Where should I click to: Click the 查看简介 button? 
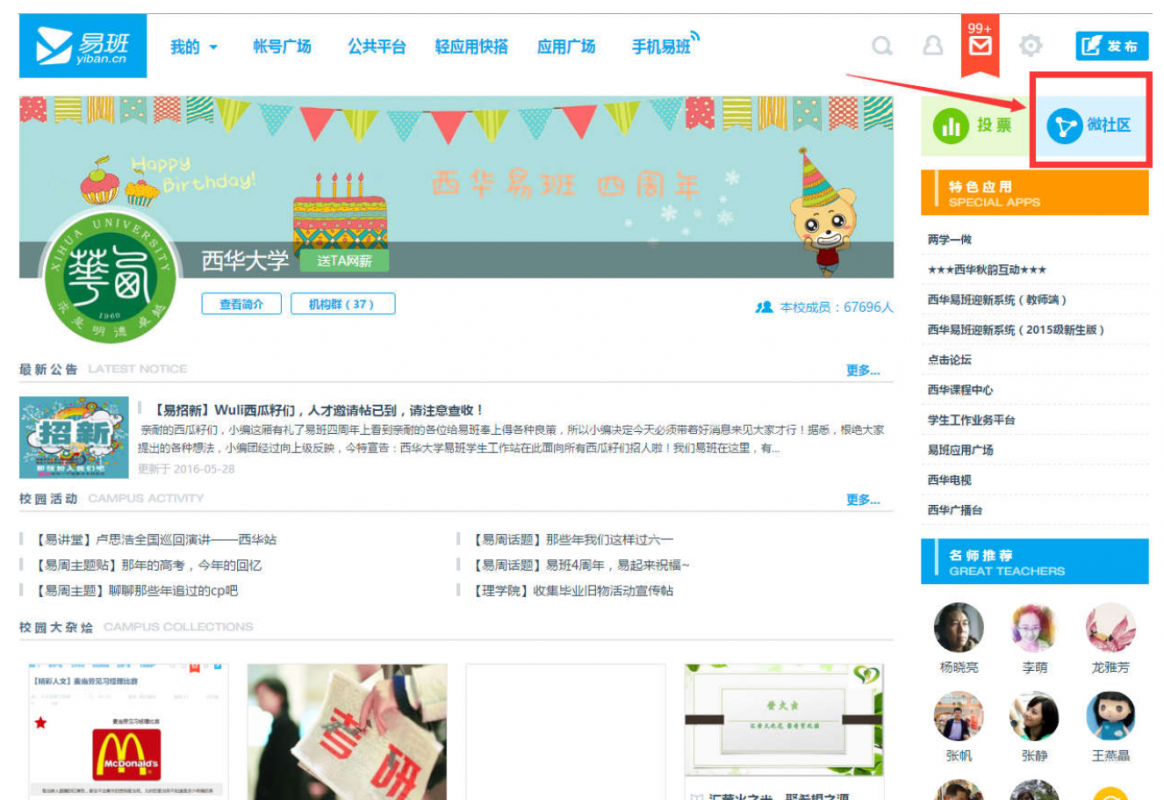point(241,304)
